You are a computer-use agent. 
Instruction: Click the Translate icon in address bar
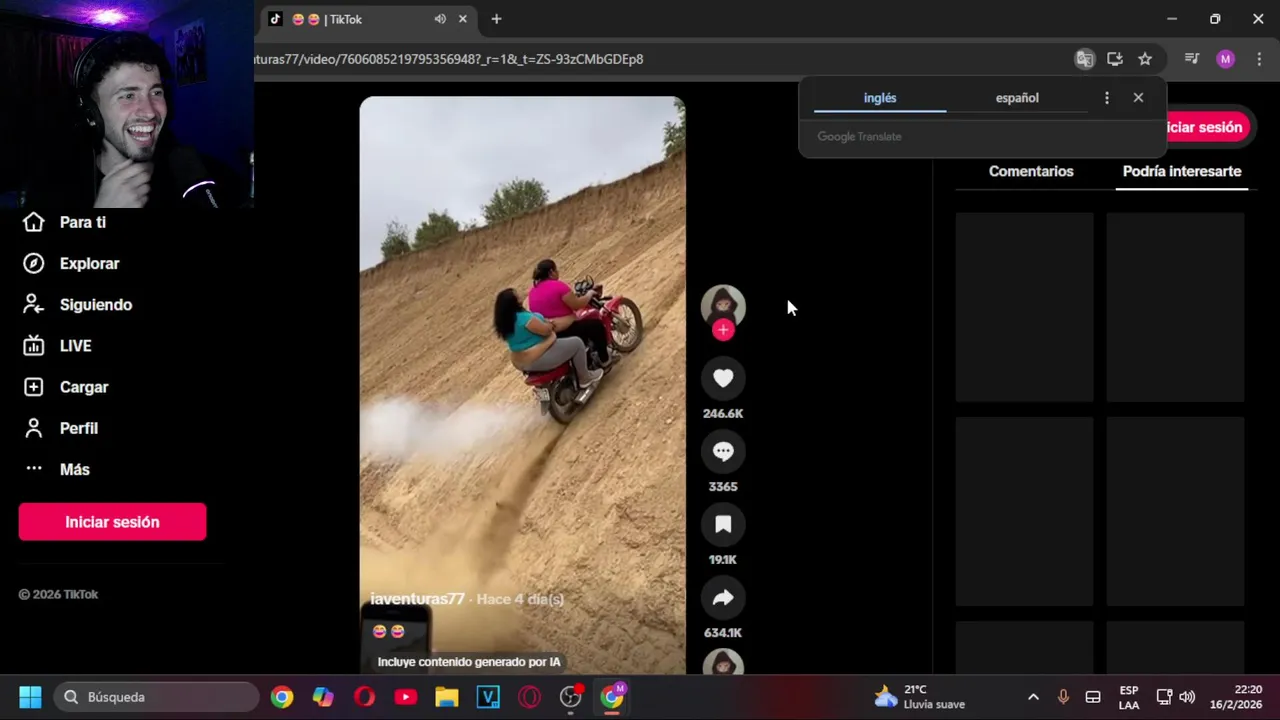[1084, 59]
